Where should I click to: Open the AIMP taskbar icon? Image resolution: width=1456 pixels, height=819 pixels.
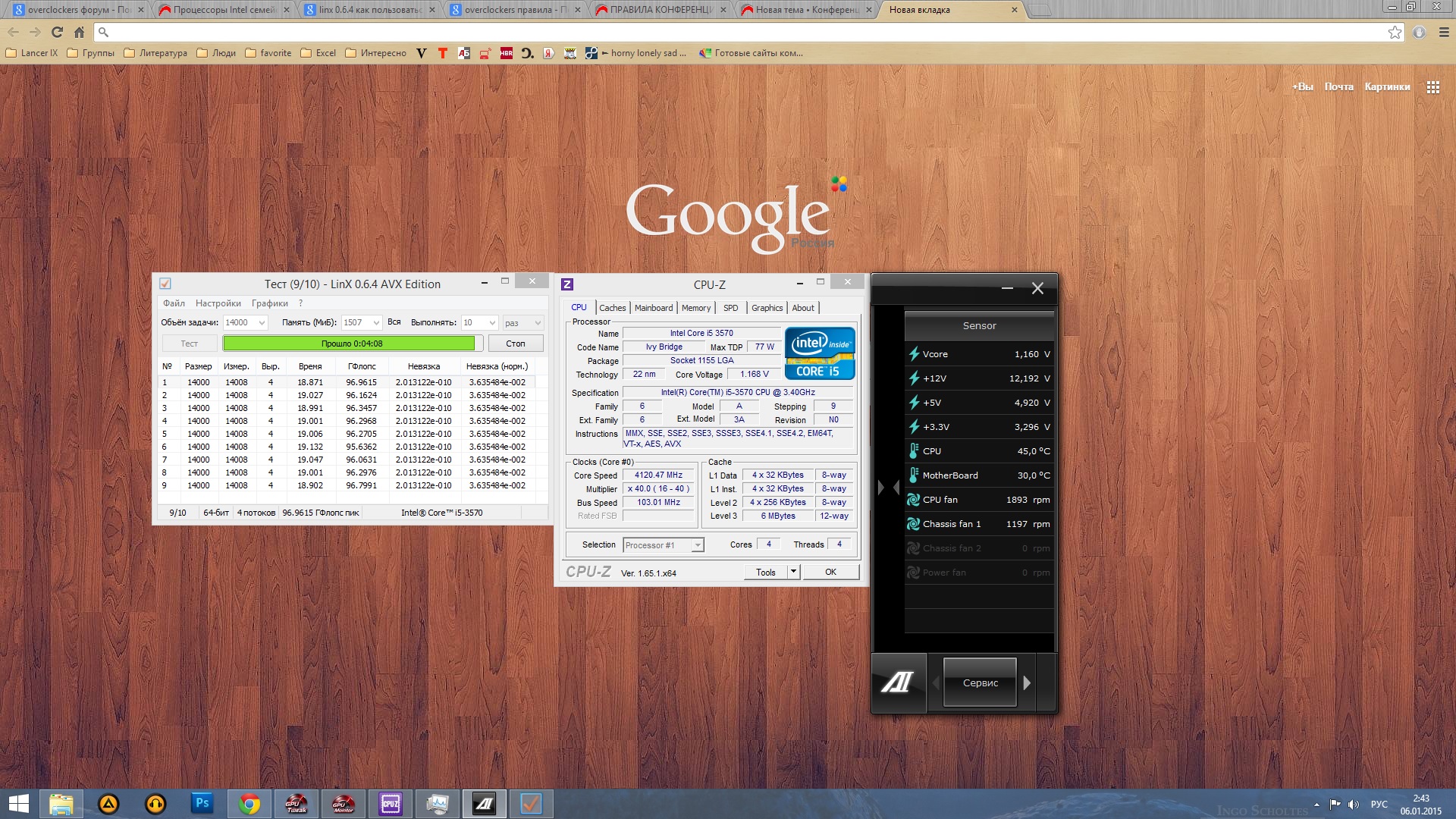click(x=108, y=804)
